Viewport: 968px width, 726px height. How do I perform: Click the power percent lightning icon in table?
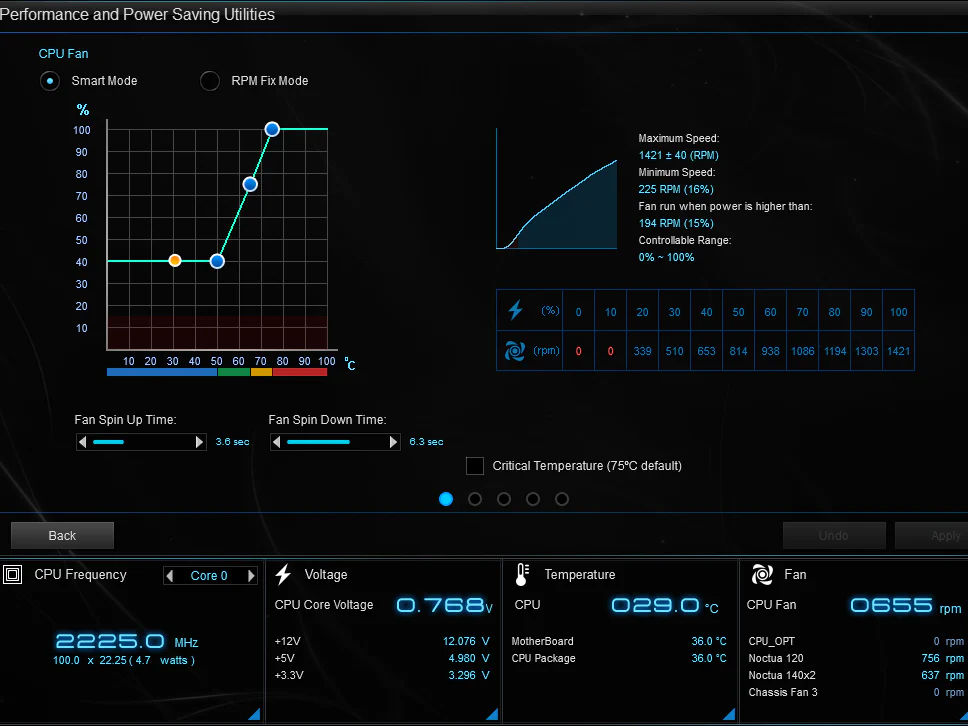(516, 311)
